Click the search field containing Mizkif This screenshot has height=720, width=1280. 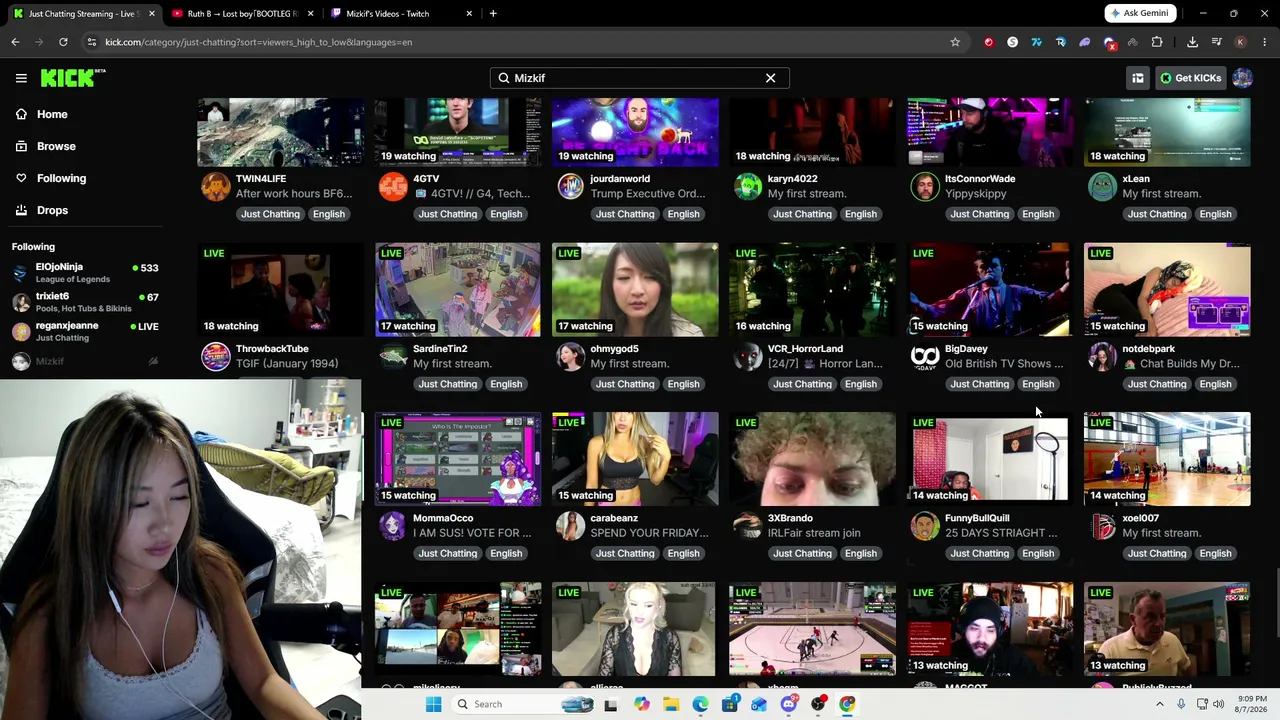click(x=639, y=78)
